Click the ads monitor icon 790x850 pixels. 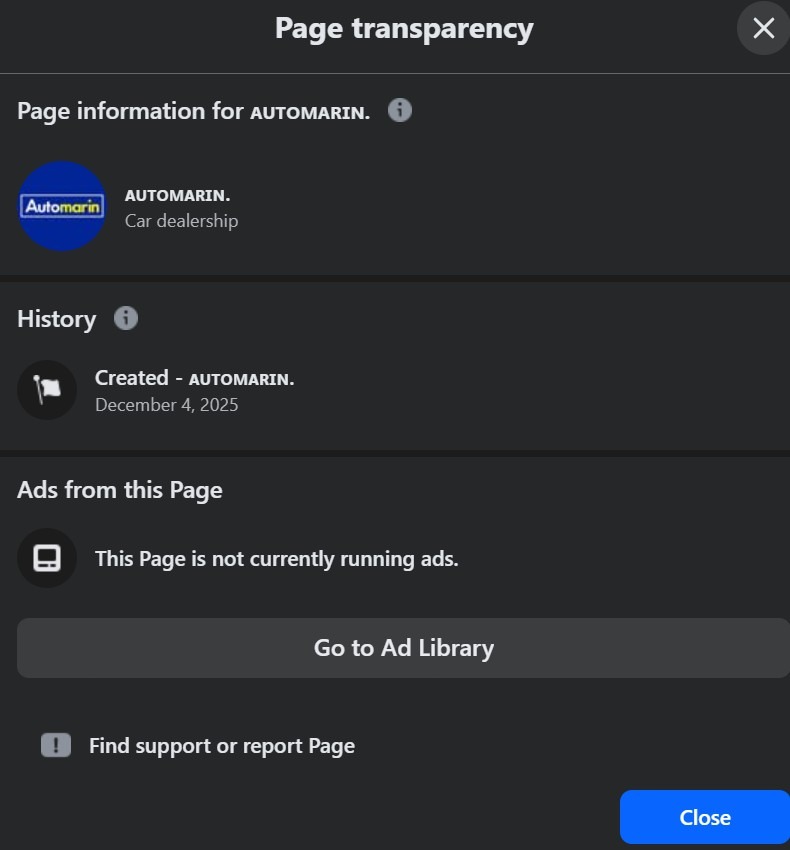(47, 558)
